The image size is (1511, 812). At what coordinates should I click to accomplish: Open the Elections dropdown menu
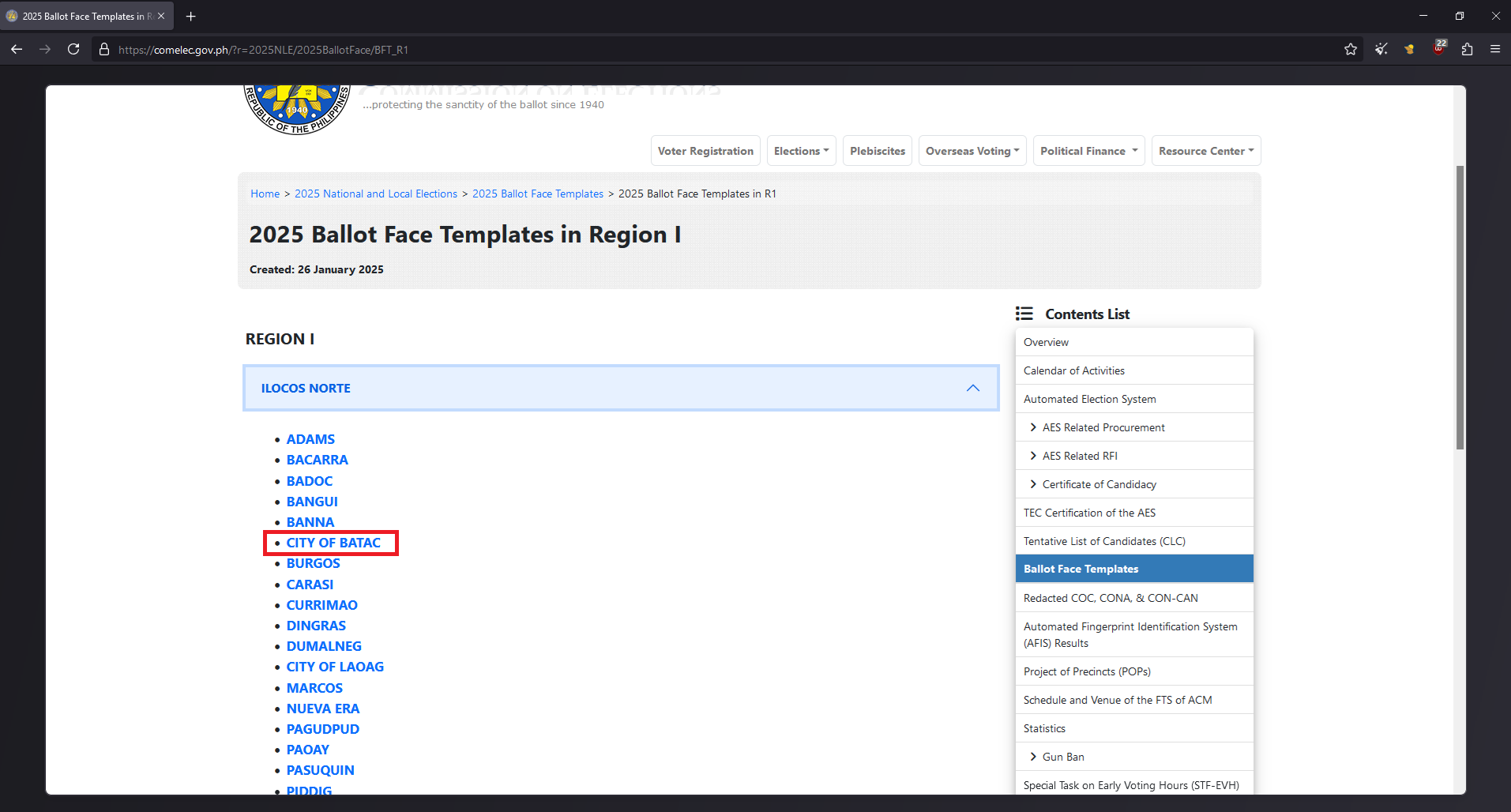coord(801,151)
